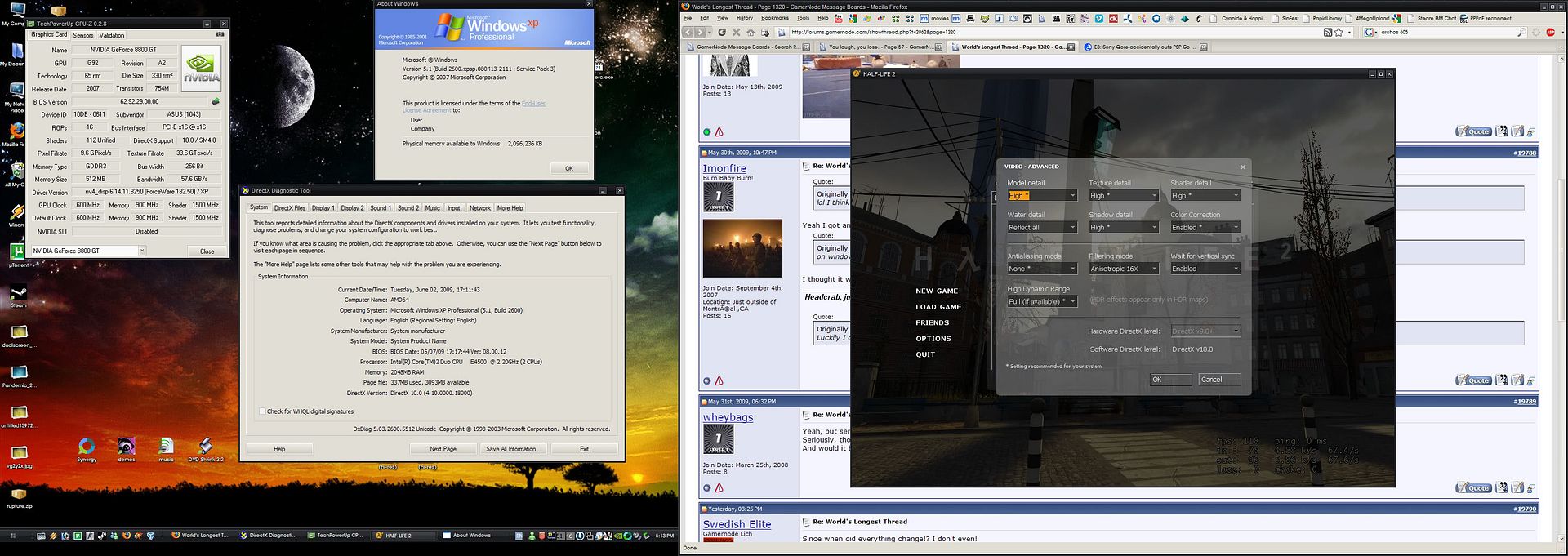Open the Display 1 tab in DxDiag

click(323, 208)
